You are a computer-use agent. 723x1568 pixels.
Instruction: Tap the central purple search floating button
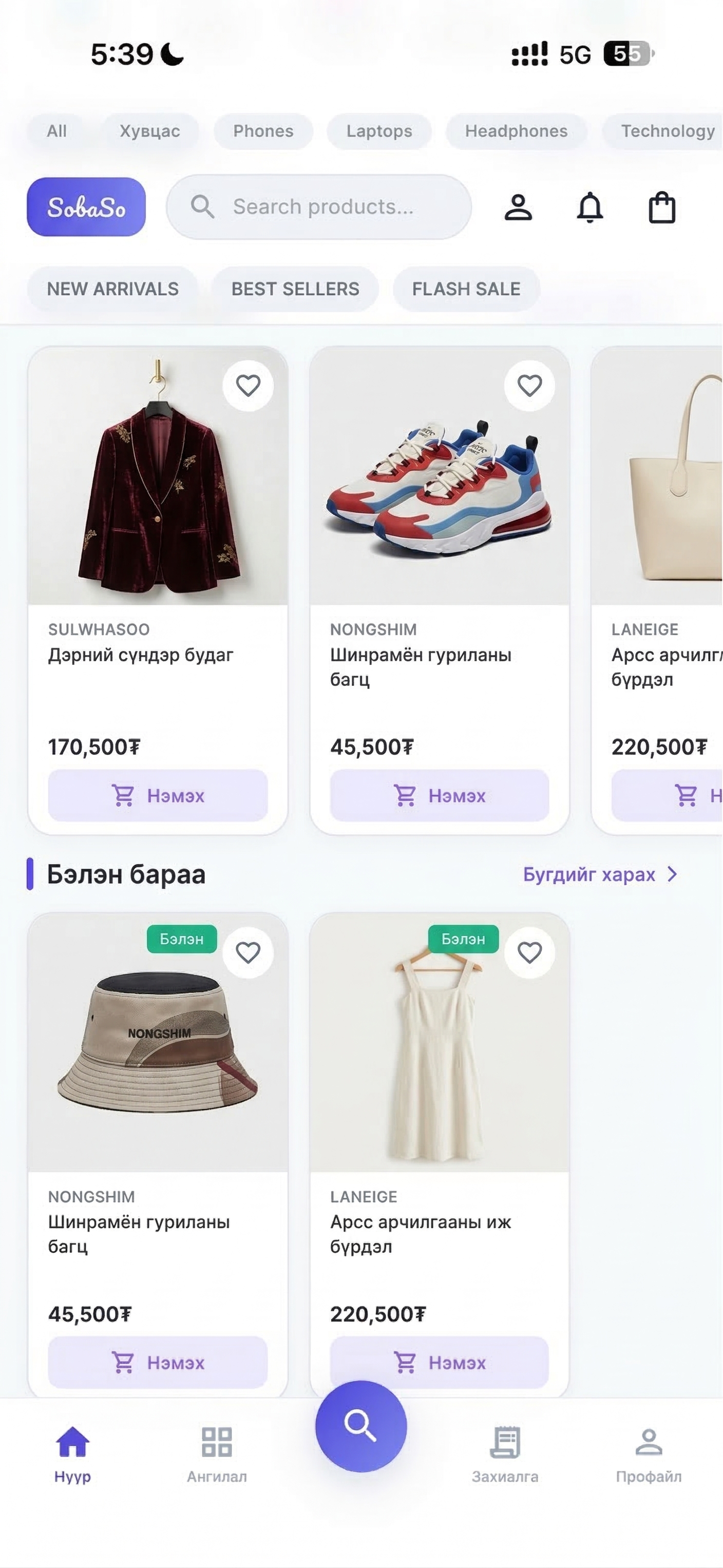[362, 1427]
